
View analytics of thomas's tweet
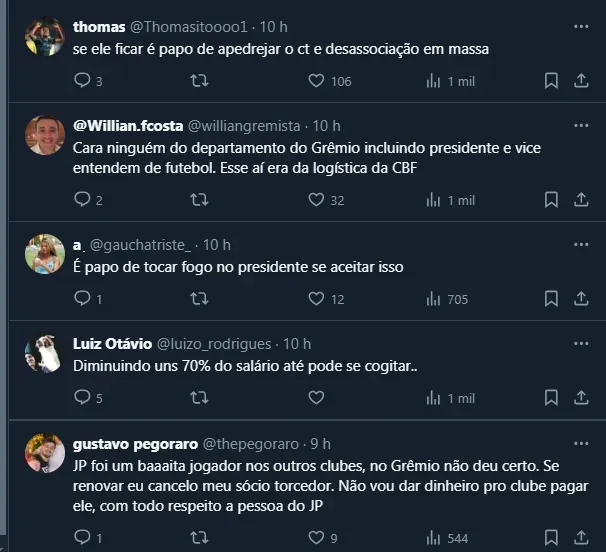point(433,81)
